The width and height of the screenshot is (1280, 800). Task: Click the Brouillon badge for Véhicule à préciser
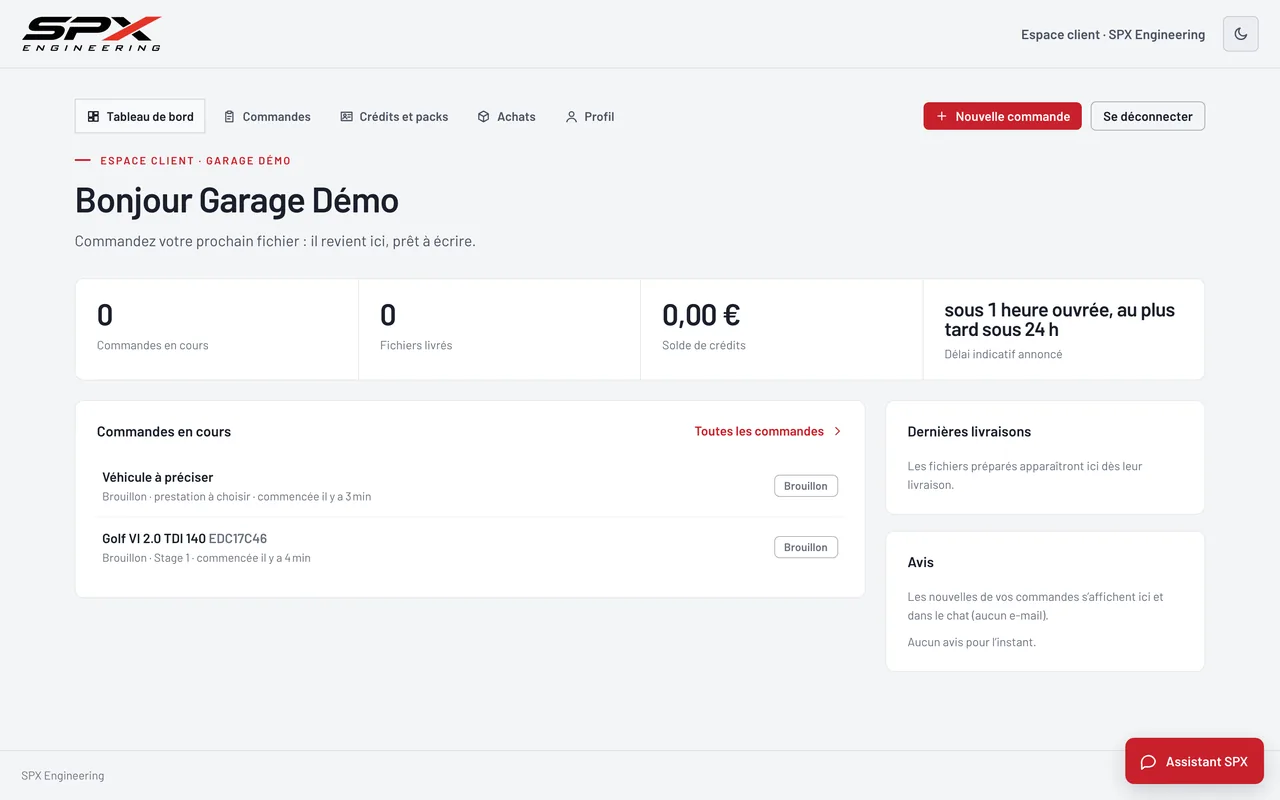tap(806, 486)
